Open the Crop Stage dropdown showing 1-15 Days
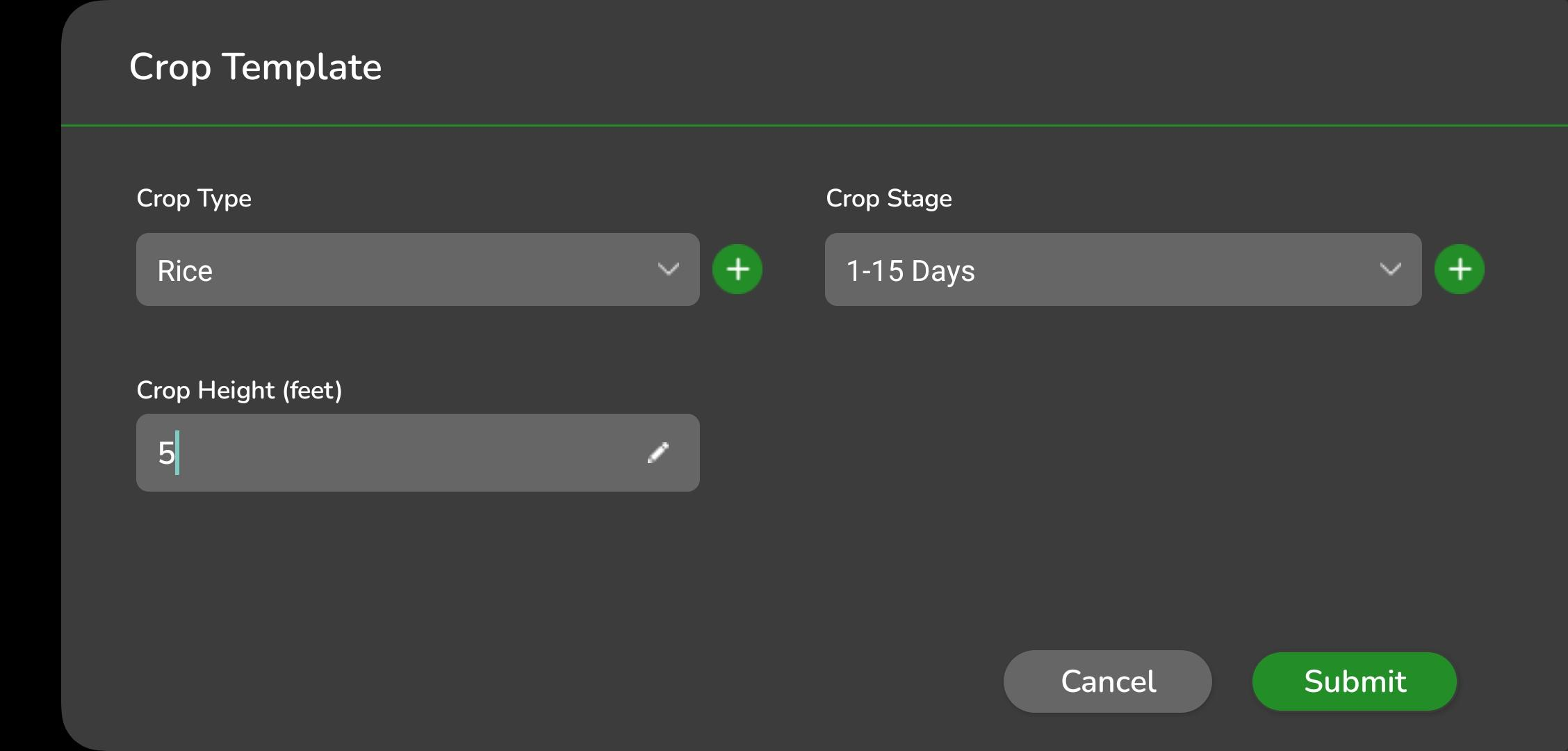The image size is (1568, 751). [1122, 269]
